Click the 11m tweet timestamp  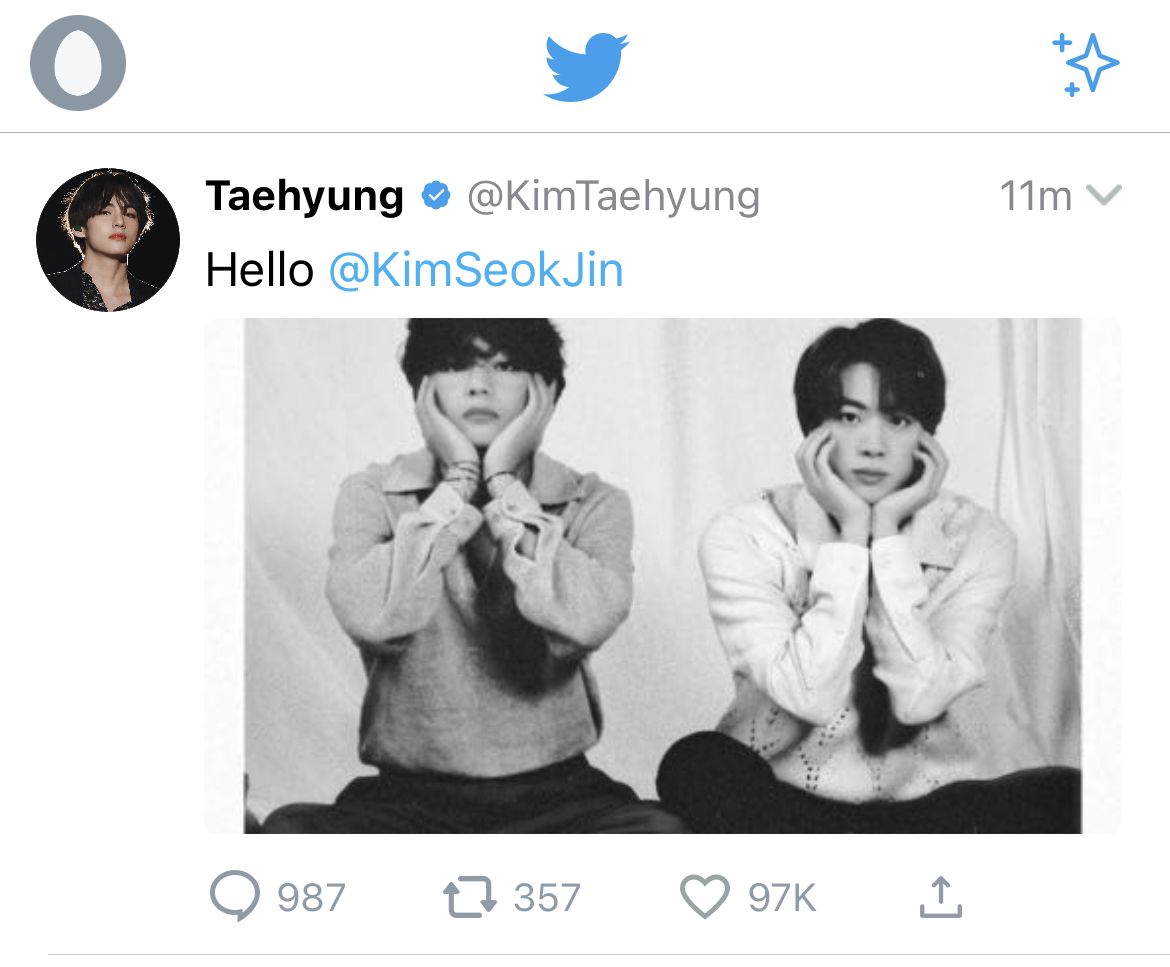(1035, 196)
